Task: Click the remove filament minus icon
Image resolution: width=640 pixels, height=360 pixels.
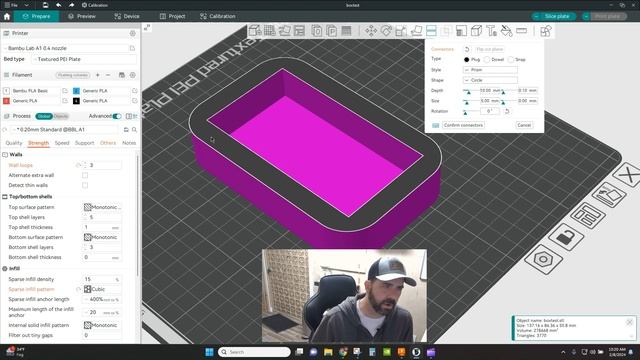Action: (x=108, y=75)
